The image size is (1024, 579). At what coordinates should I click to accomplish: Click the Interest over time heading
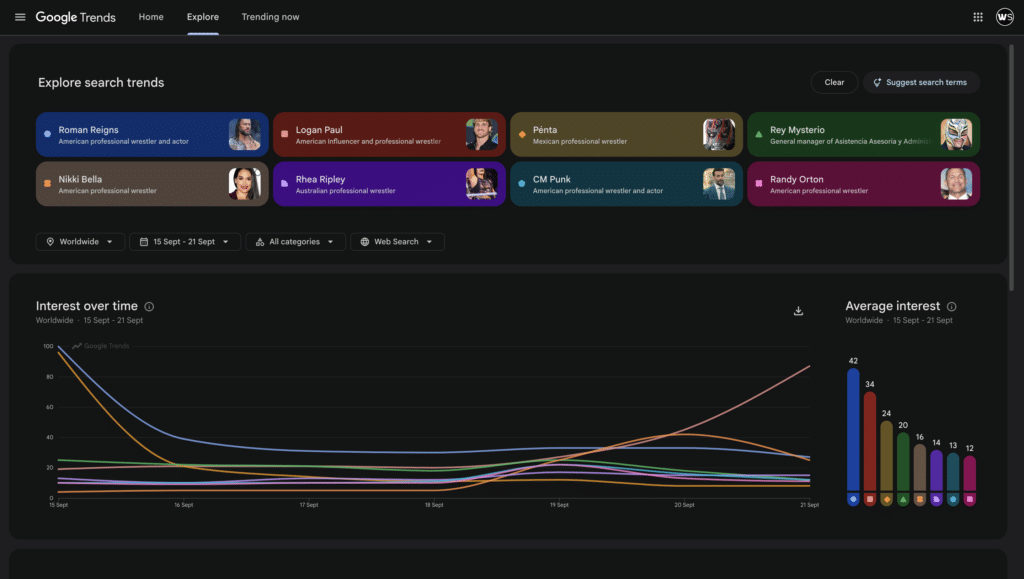87,306
